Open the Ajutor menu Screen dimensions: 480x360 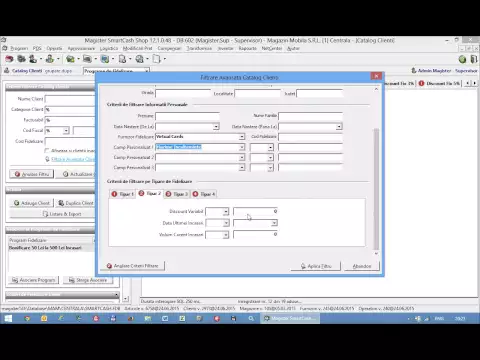click(x=293, y=48)
